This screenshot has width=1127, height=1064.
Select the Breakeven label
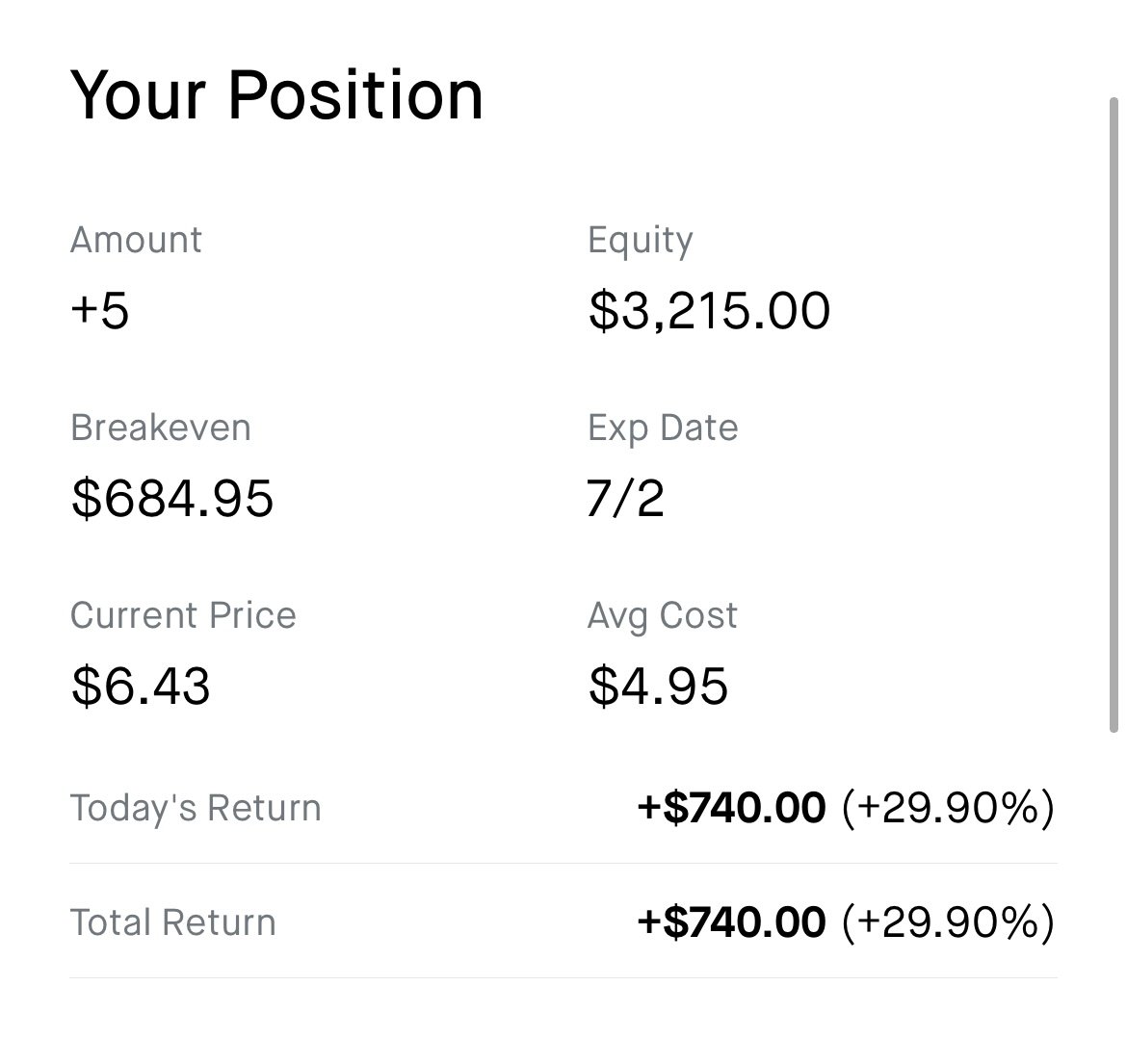click(160, 428)
